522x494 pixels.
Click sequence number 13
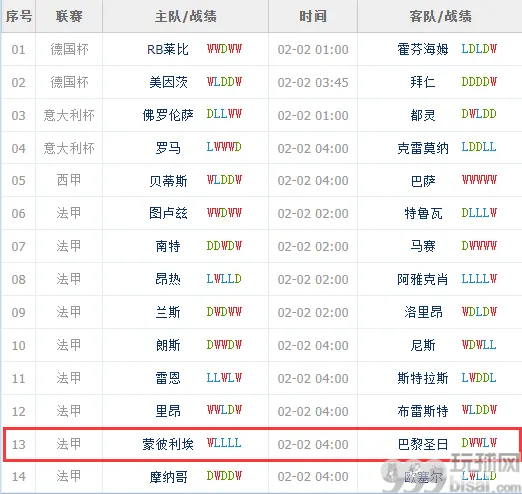[19, 444]
